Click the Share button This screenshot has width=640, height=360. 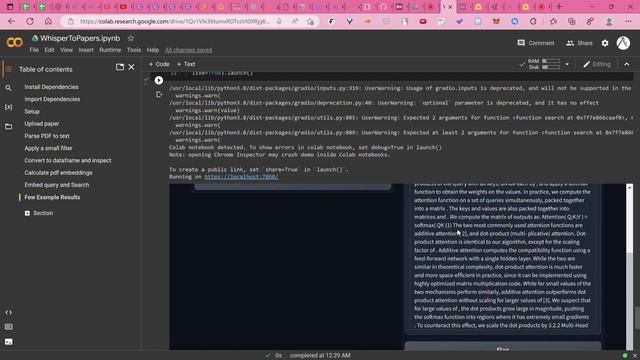pyautogui.click(x=579, y=43)
